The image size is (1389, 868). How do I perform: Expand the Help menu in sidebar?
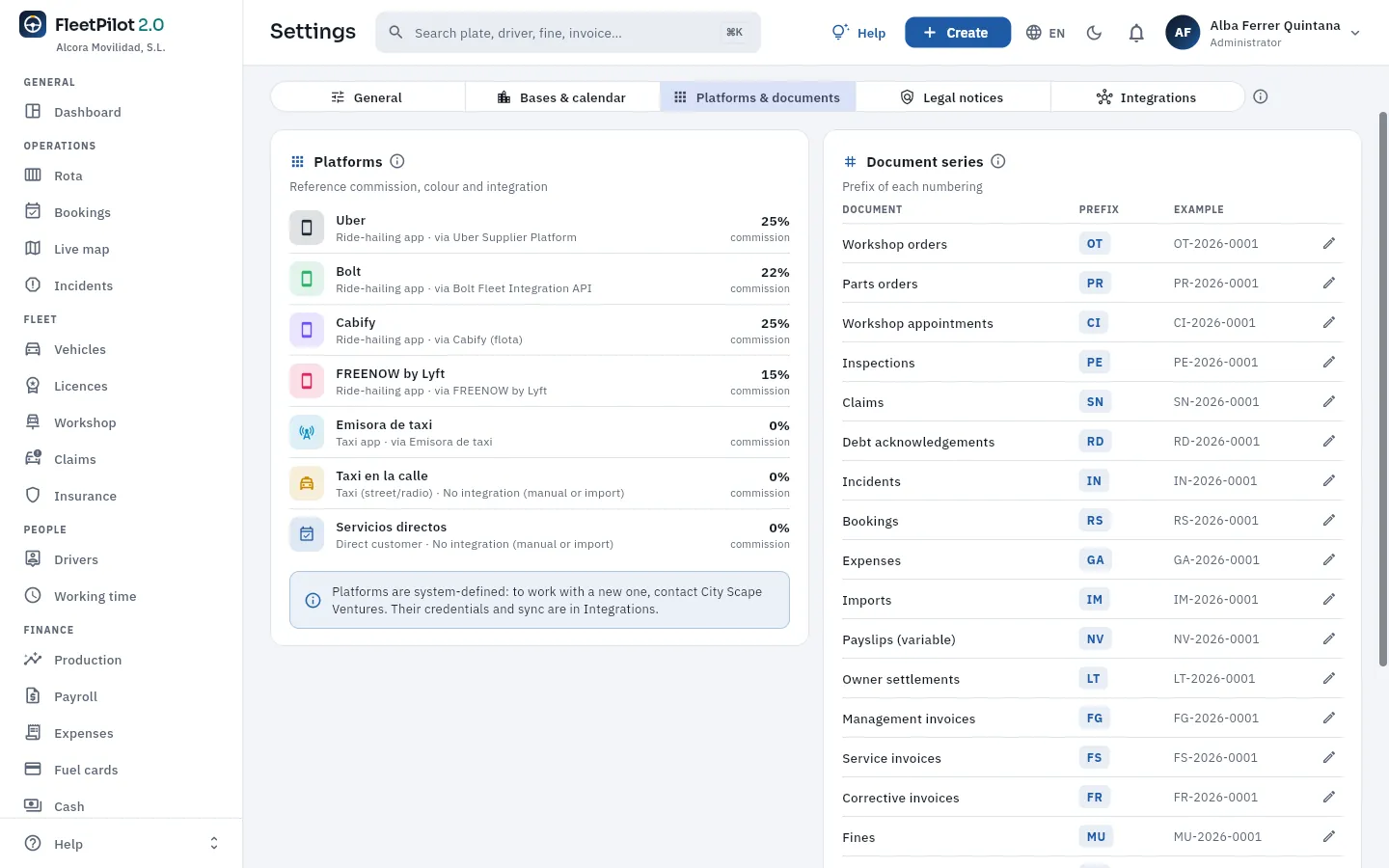122,844
